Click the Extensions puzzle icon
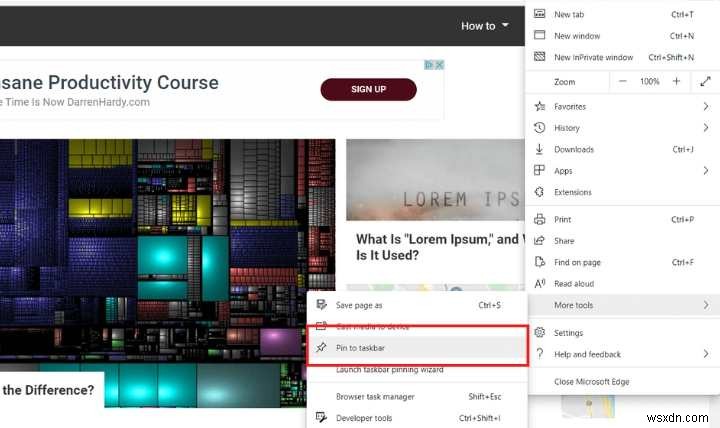 (x=540, y=191)
